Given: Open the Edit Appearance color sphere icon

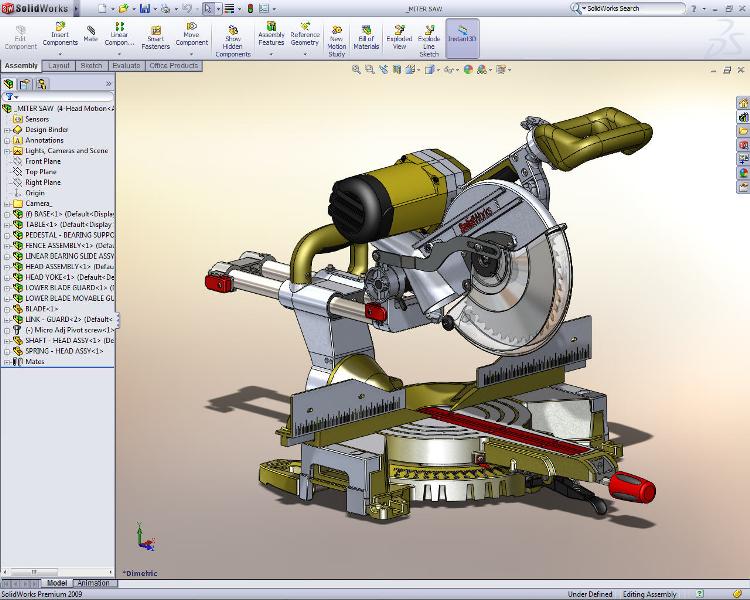Looking at the screenshot, I should [x=468, y=70].
